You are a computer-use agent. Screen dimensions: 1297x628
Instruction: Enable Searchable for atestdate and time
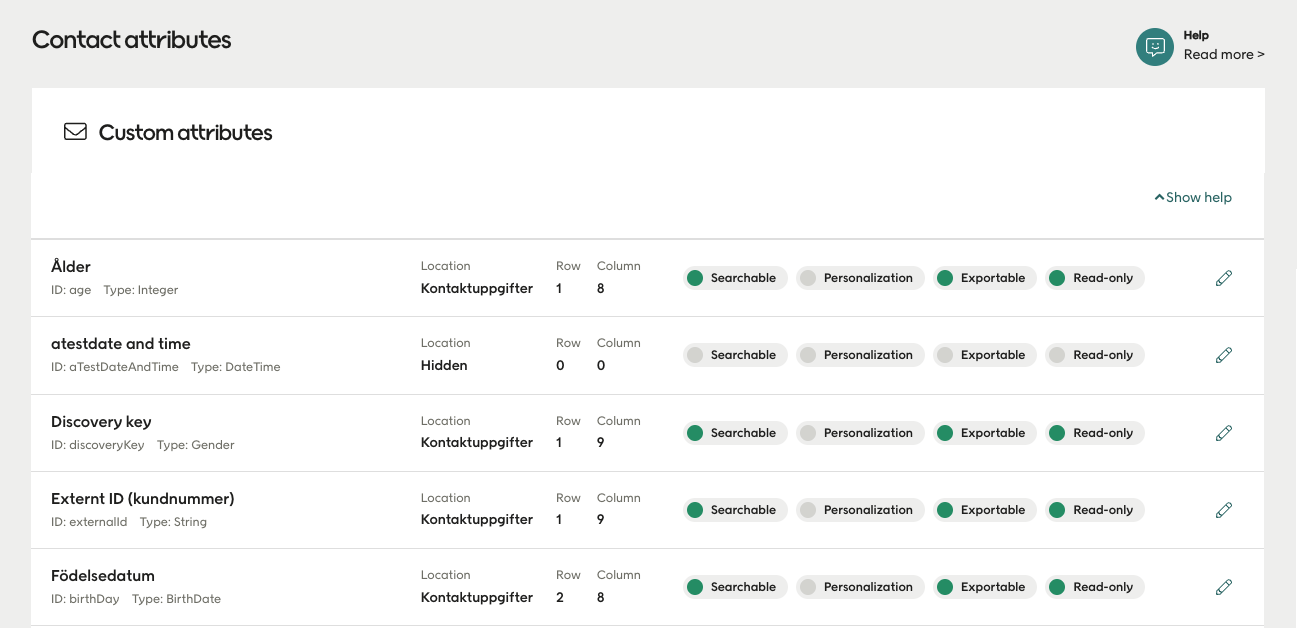click(x=735, y=355)
